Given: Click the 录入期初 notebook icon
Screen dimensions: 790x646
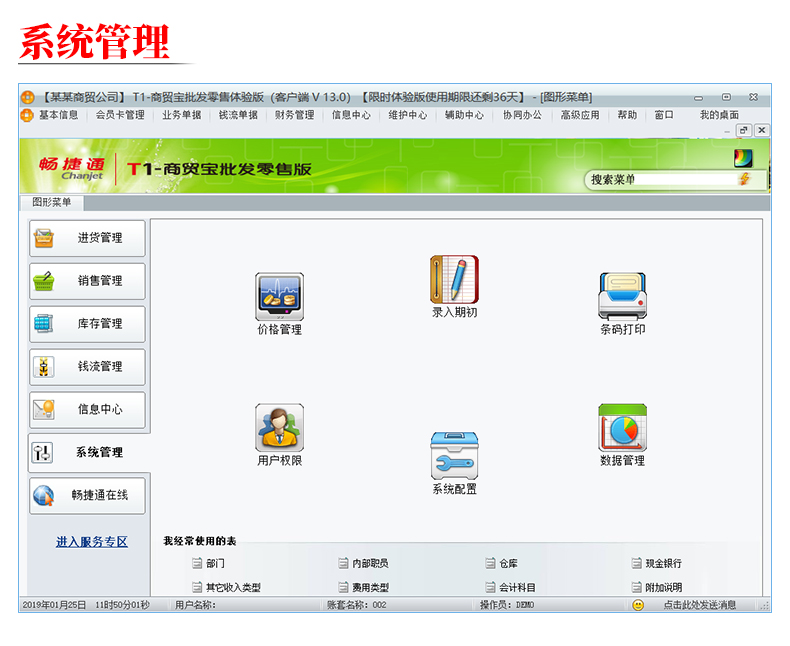Looking at the screenshot, I should [x=454, y=280].
